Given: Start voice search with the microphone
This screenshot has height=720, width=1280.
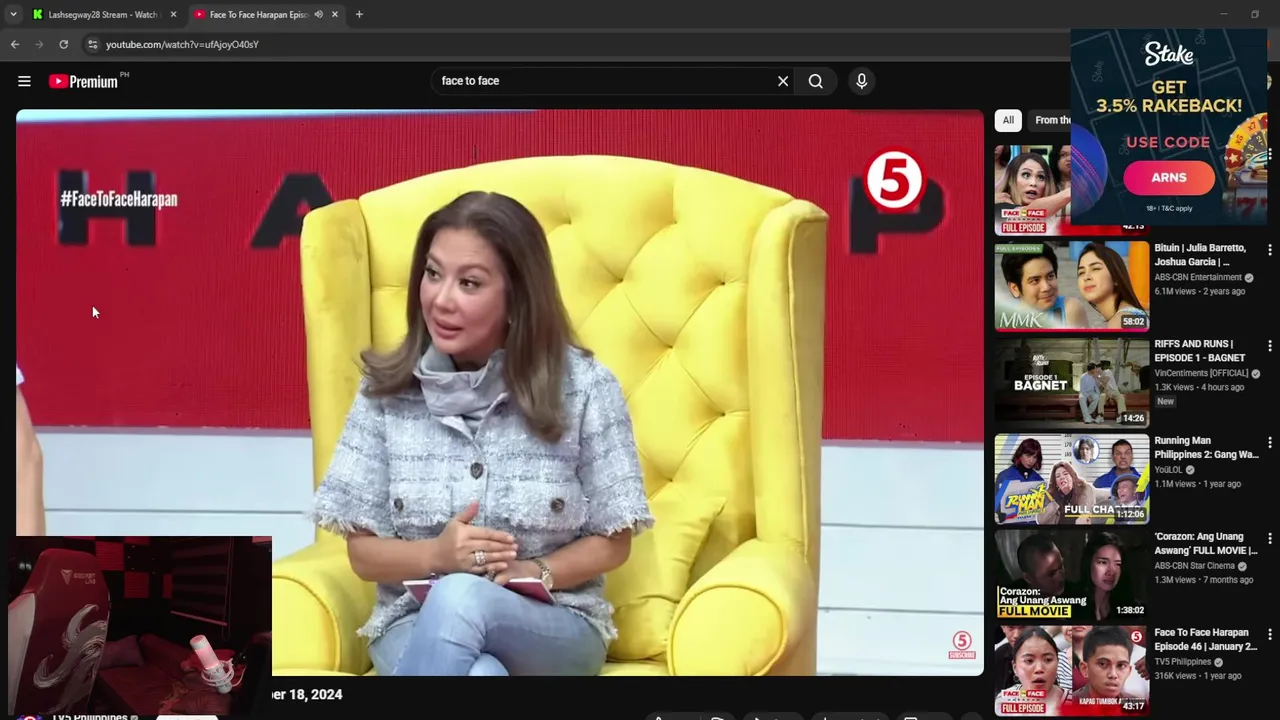Looking at the screenshot, I should point(861,81).
